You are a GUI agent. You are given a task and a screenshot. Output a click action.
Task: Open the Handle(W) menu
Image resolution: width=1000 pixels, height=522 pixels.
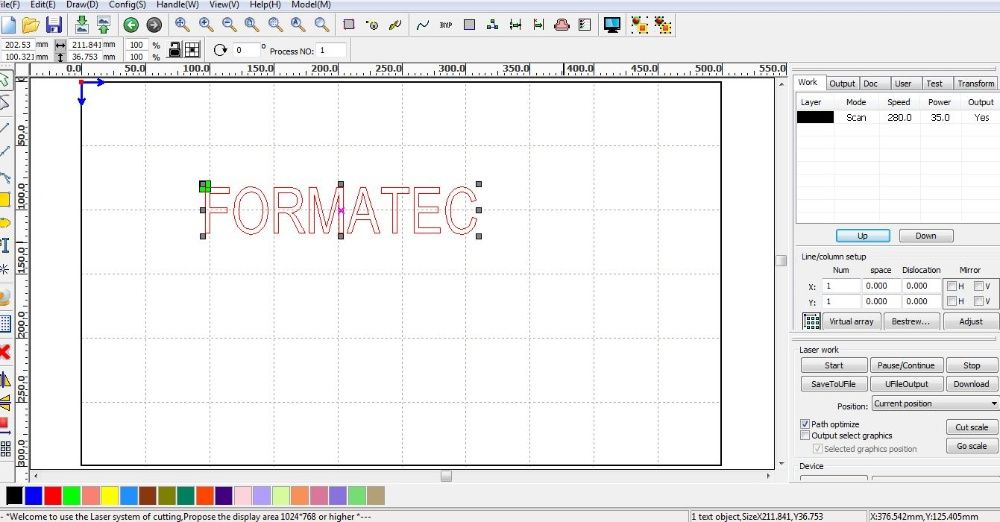(177, 4)
